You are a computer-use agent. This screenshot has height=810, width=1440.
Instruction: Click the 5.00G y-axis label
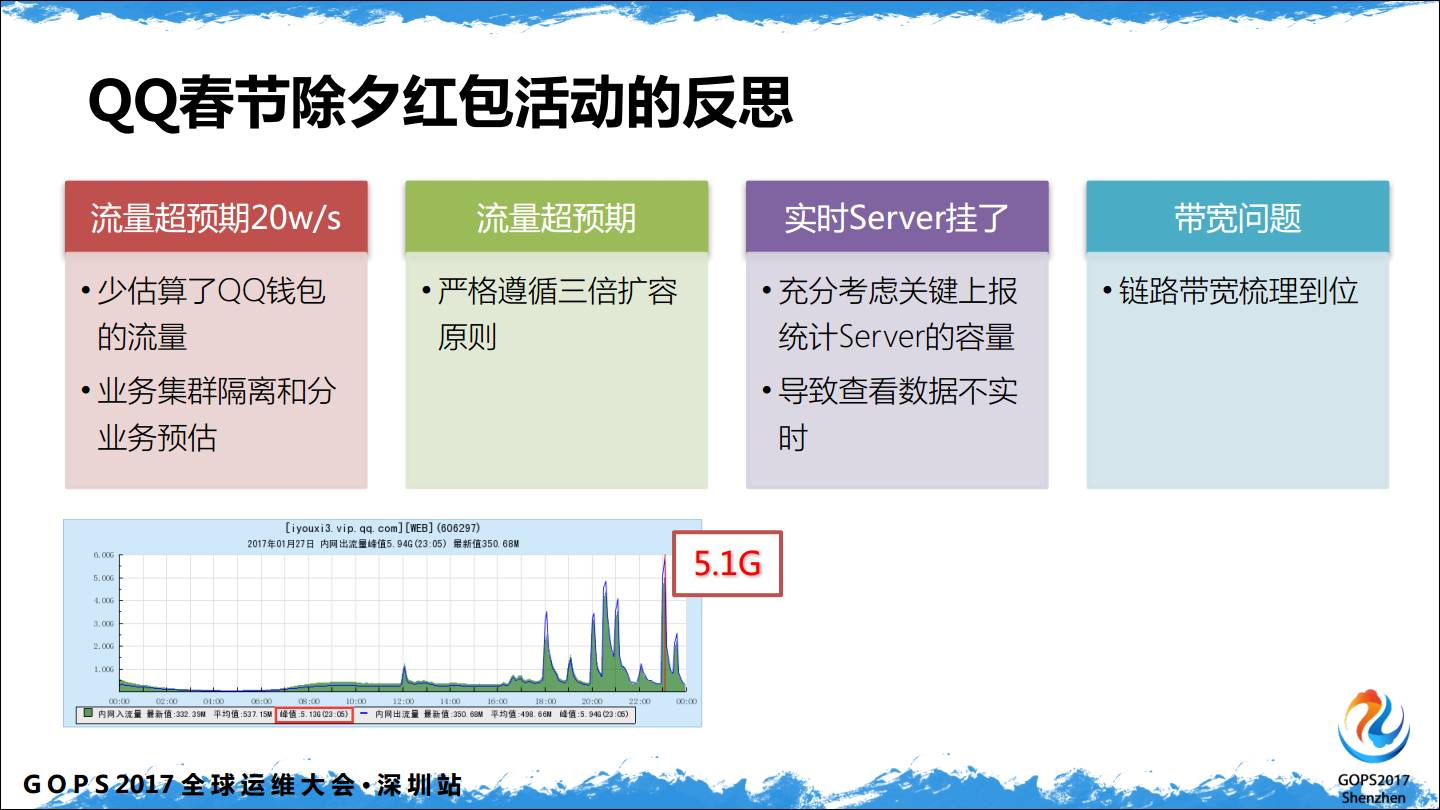click(104, 578)
